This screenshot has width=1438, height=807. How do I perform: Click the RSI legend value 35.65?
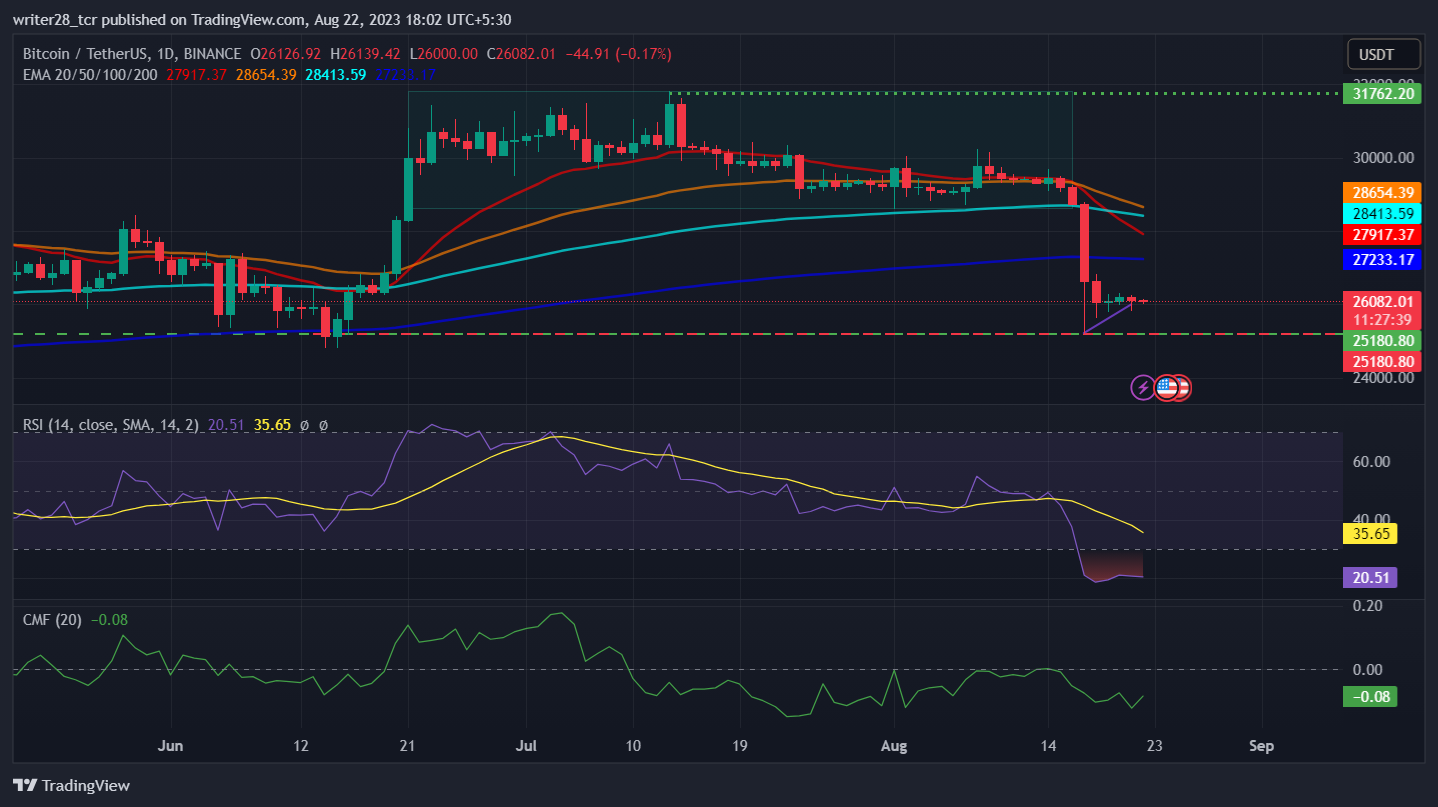pos(272,425)
